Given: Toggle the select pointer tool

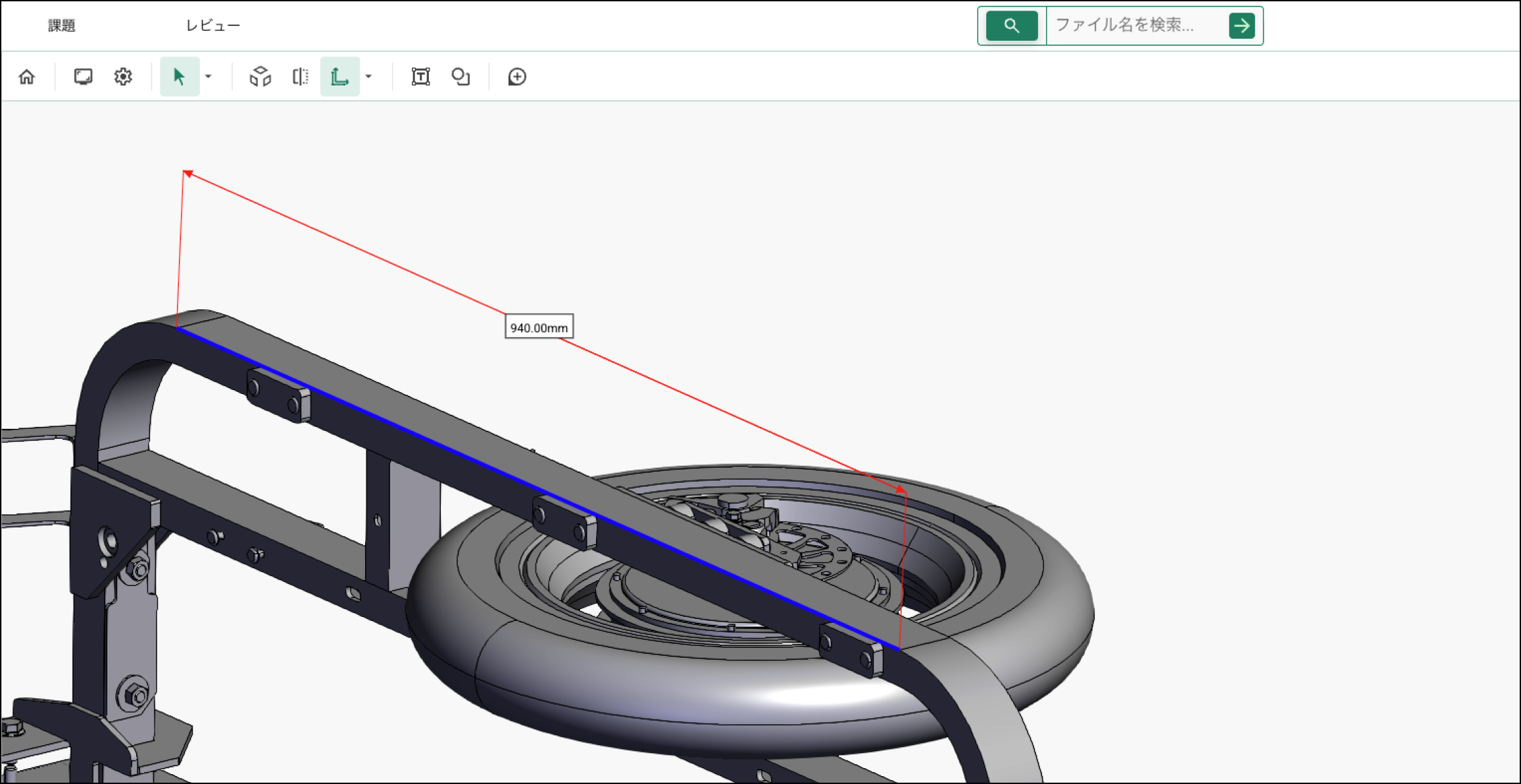Looking at the screenshot, I should coord(179,77).
